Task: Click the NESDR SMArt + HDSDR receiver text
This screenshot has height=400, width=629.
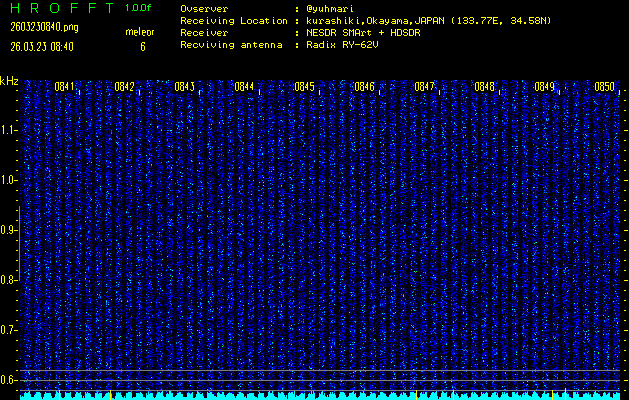Action: pos(366,33)
